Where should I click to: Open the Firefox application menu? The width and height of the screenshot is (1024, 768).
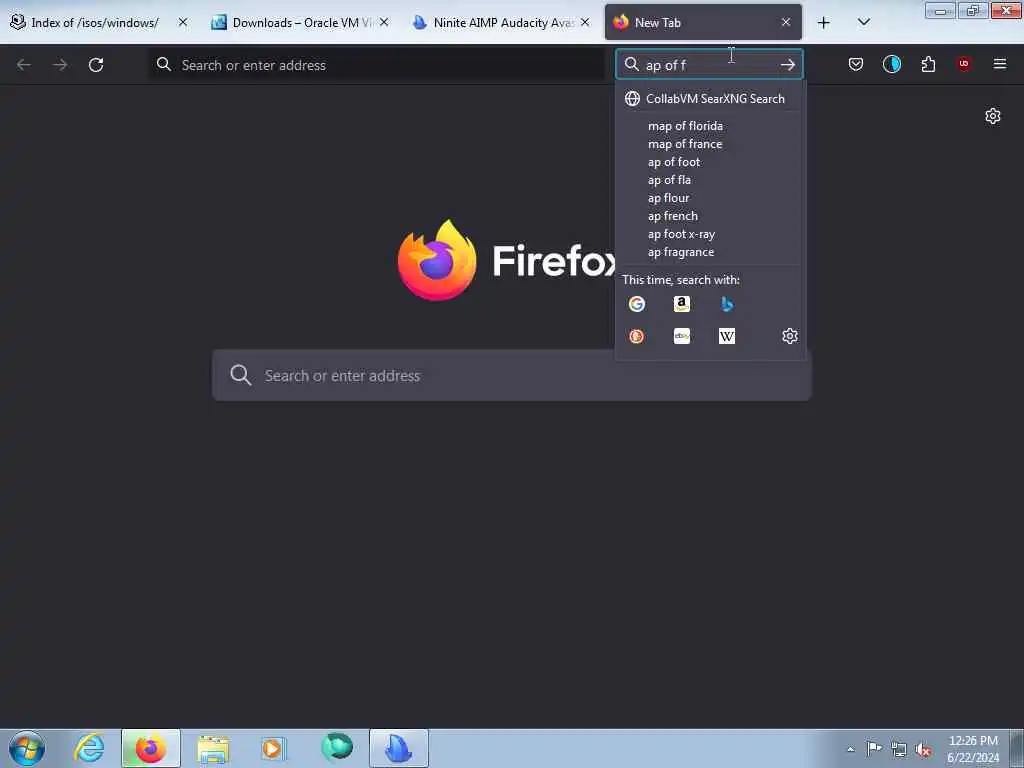(x=1000, y=64)
